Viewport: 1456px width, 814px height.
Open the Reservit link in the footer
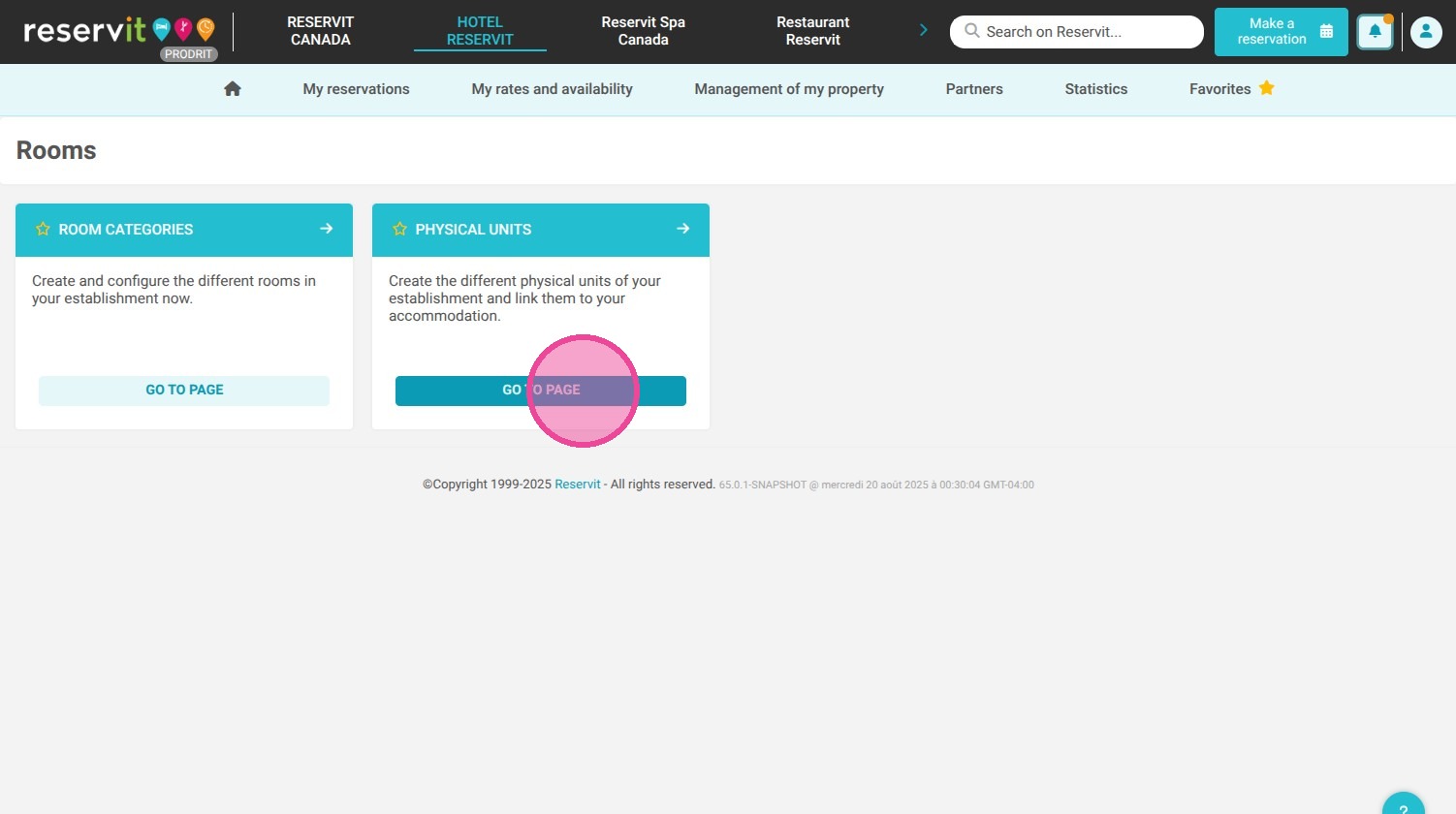click(x=578, y=485)
